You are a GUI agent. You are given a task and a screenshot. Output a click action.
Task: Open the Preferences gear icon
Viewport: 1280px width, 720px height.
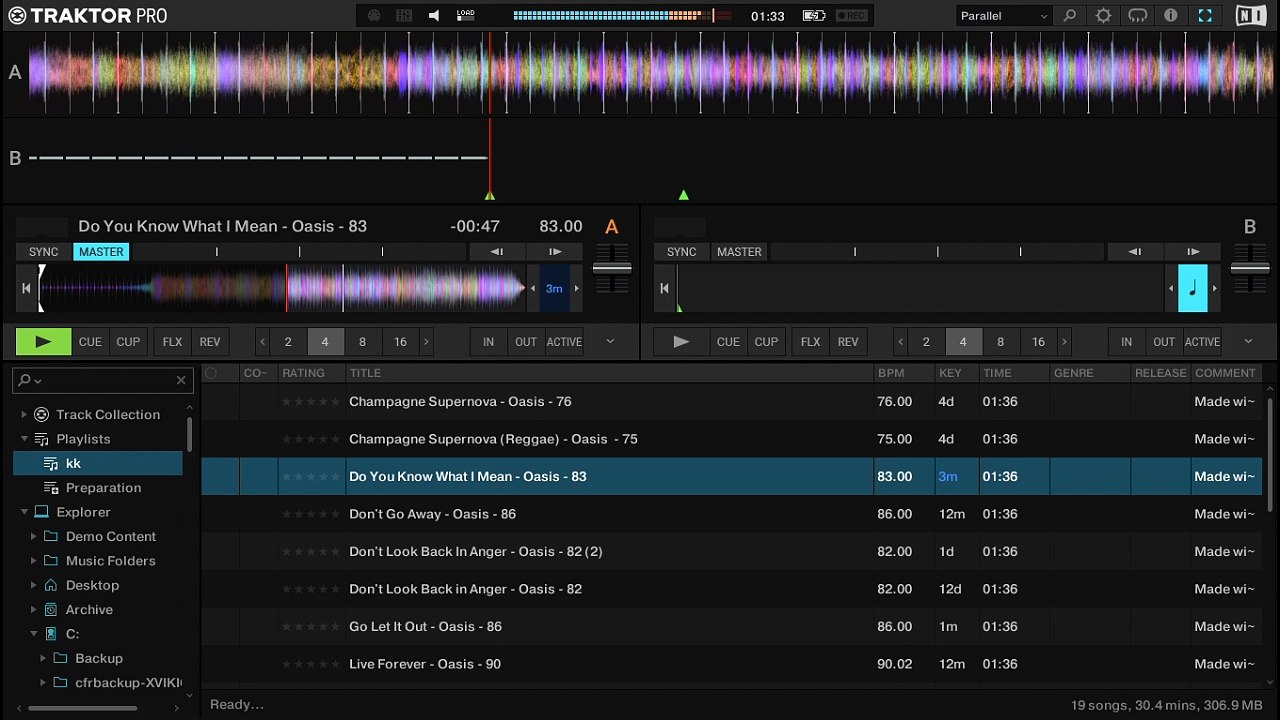(x=1104, y=16)
